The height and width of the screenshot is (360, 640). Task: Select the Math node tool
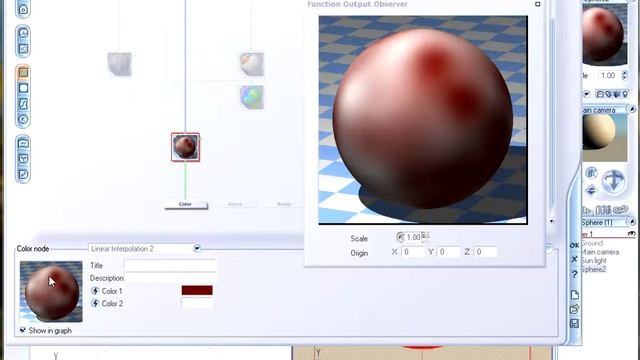[x=23, y=174]
